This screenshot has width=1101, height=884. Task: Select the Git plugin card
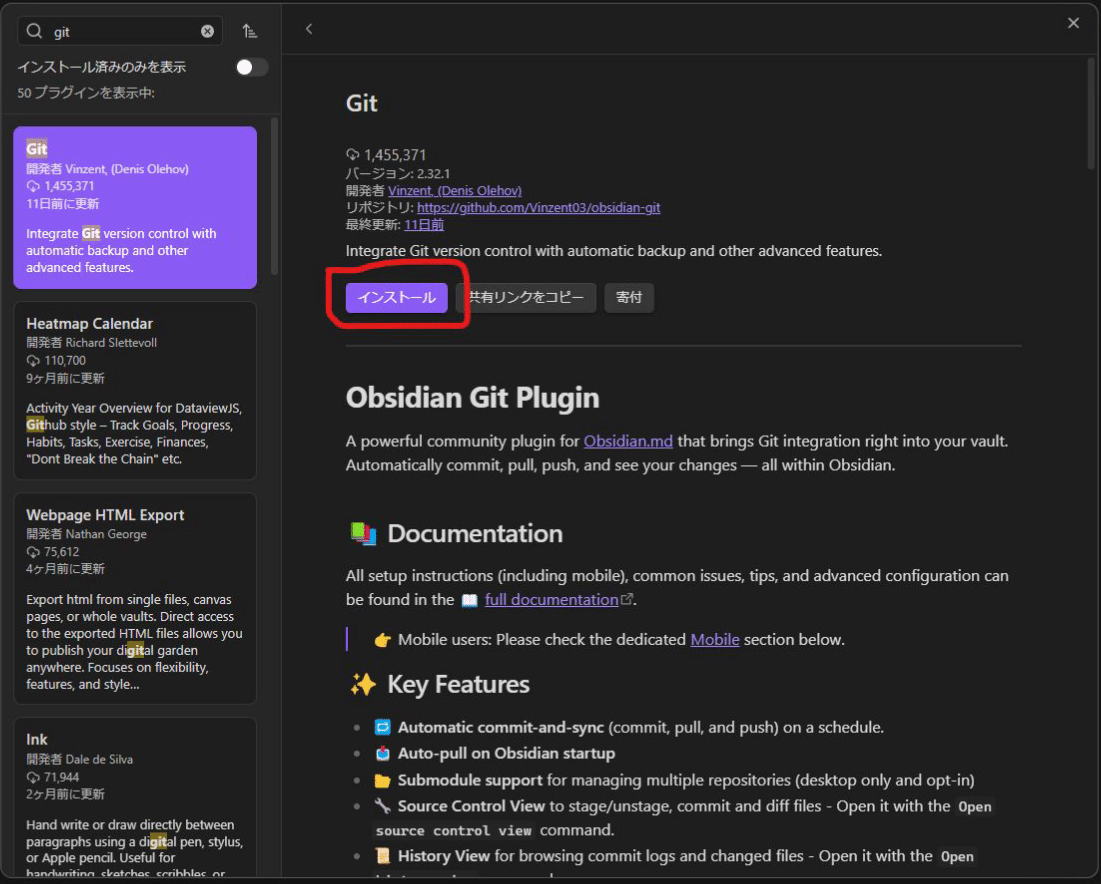coord(135,208)
